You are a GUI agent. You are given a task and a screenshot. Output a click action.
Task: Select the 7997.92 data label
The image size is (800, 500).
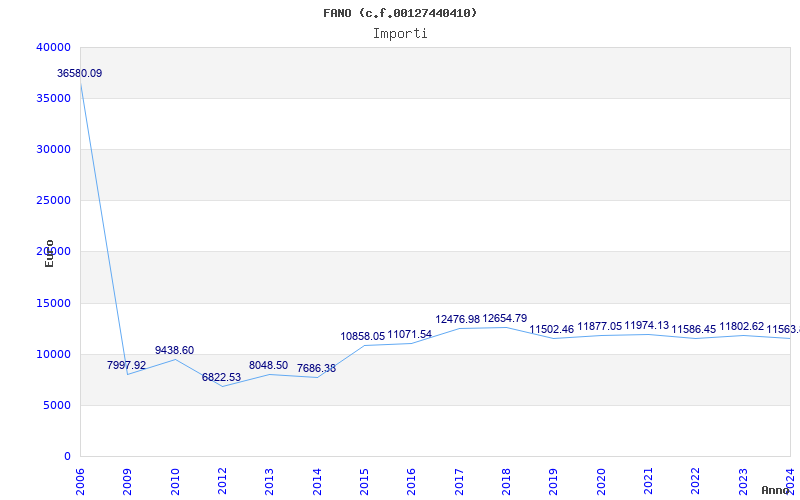click(127, 365)
